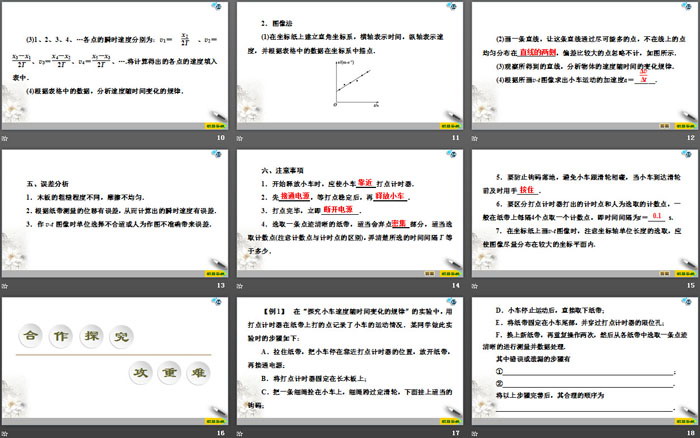This screenshot has height=438, width=700.
Task: Select the slide 10 thumbnail with velocity formulas
Action: pos(115,66)
